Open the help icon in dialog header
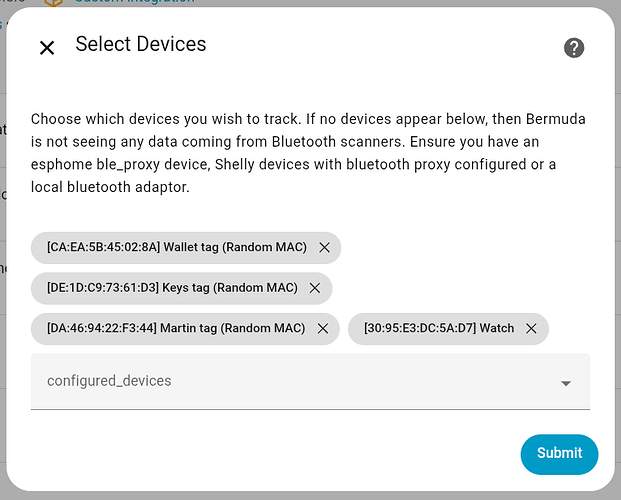621x500 pixels. pos(573,48)
